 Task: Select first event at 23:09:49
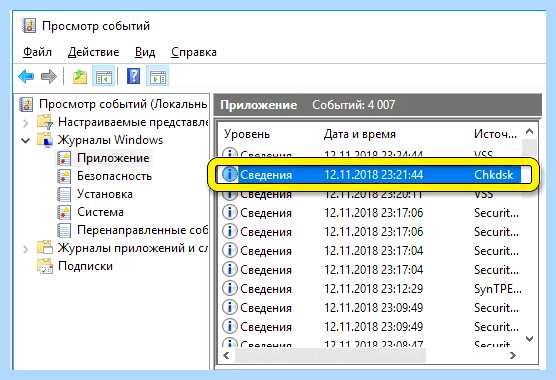[371, 308]
